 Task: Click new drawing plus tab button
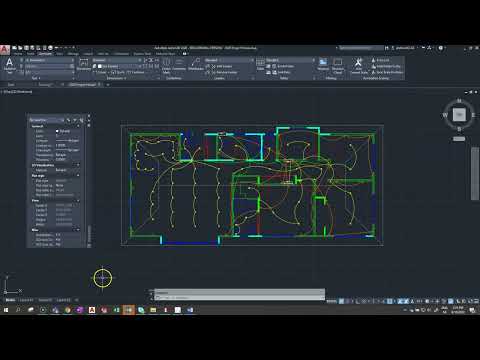click(108, 85)
